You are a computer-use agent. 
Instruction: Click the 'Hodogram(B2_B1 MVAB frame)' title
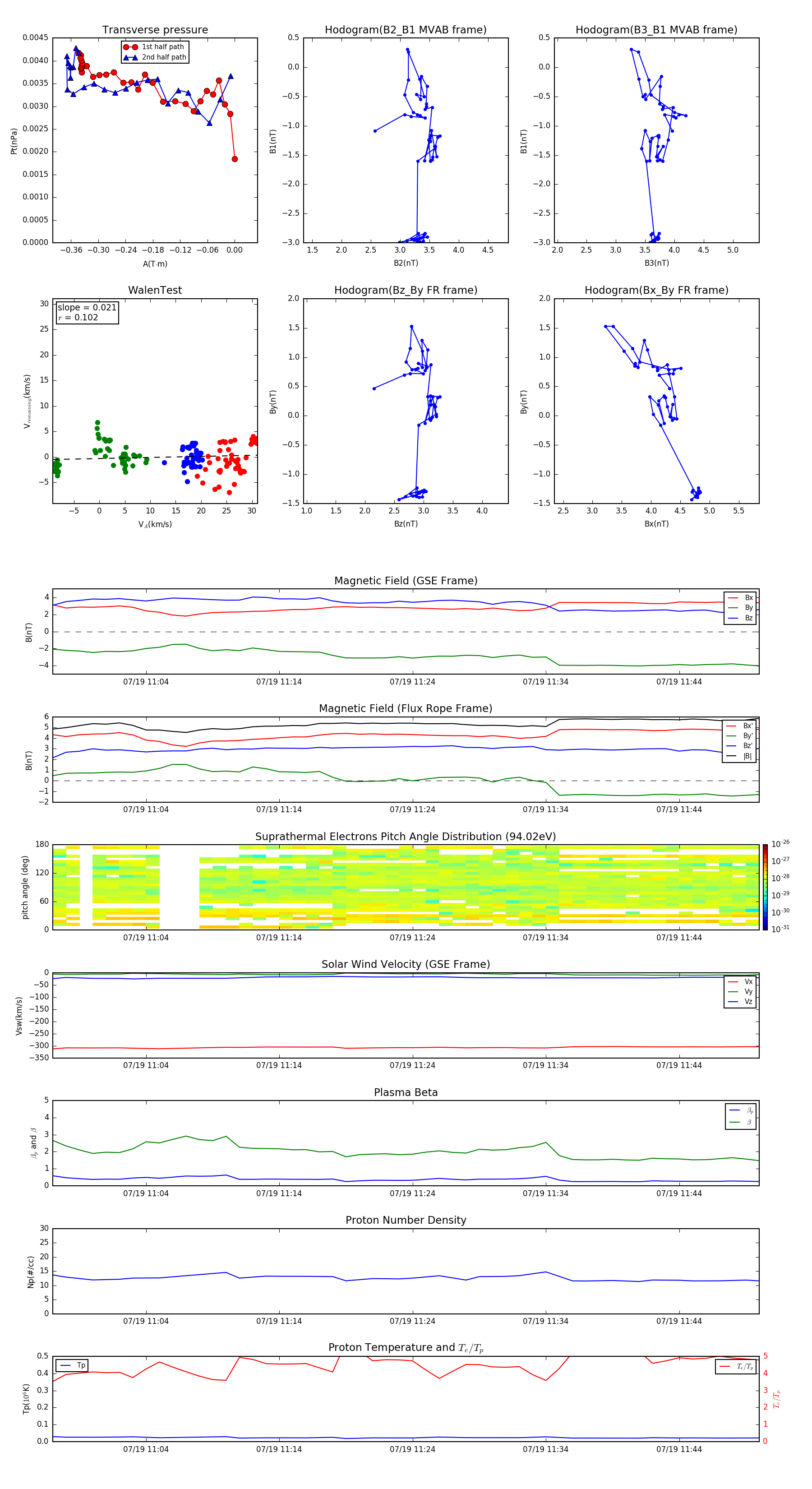click(x=406, y=30)
